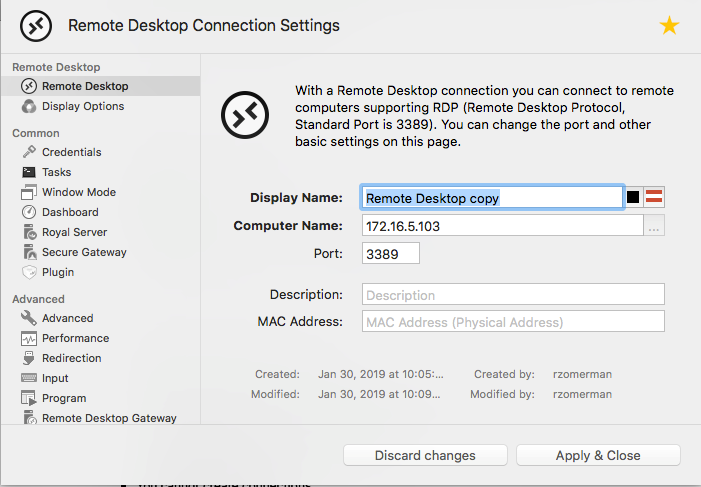Screen dimensions: 701x487
Task: Click the 'Modified by' value rzomerman
Action: click(582, 394)
